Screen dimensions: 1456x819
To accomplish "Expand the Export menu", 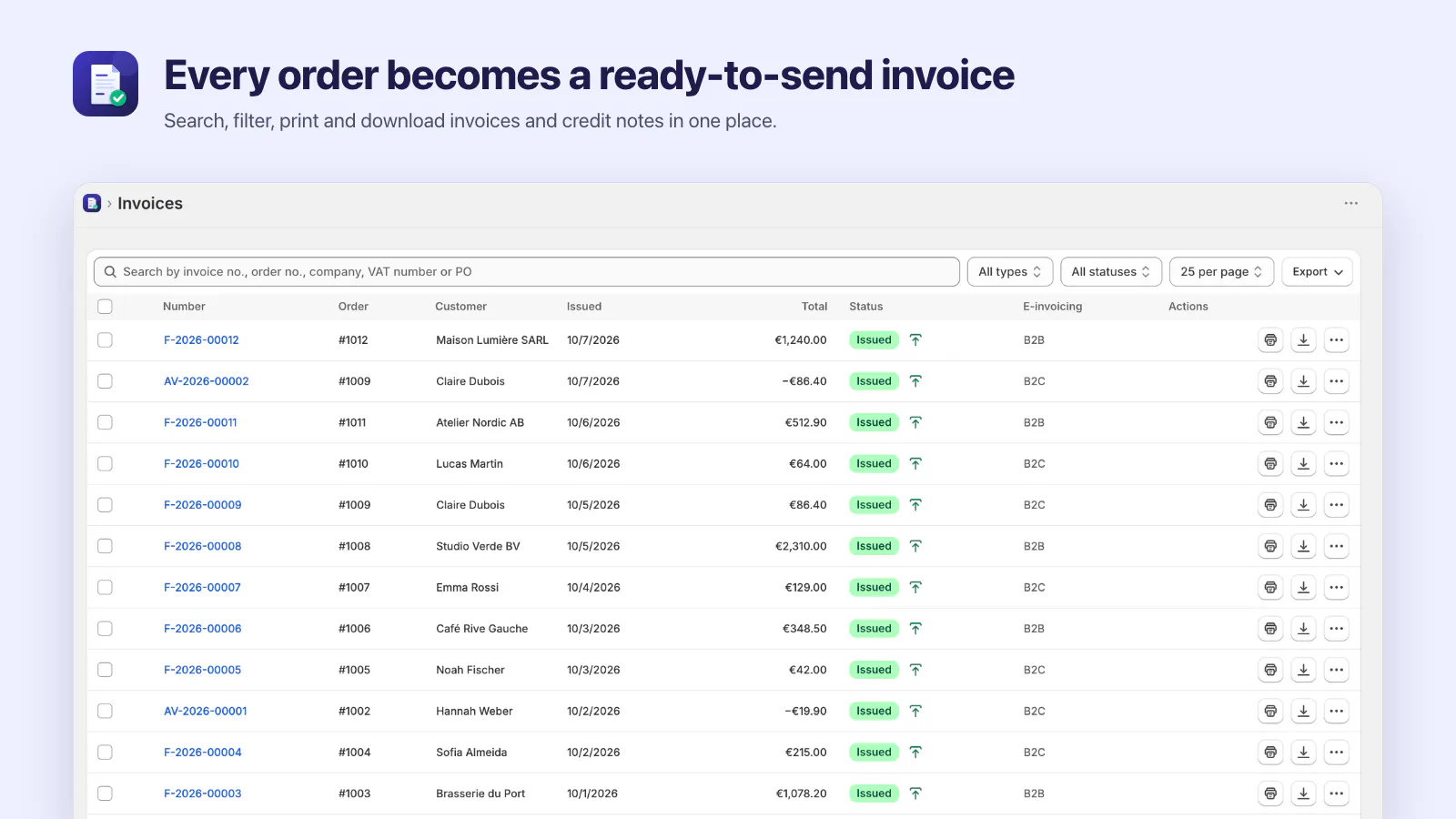I will pyautogui.click(x=1317, y=272).
